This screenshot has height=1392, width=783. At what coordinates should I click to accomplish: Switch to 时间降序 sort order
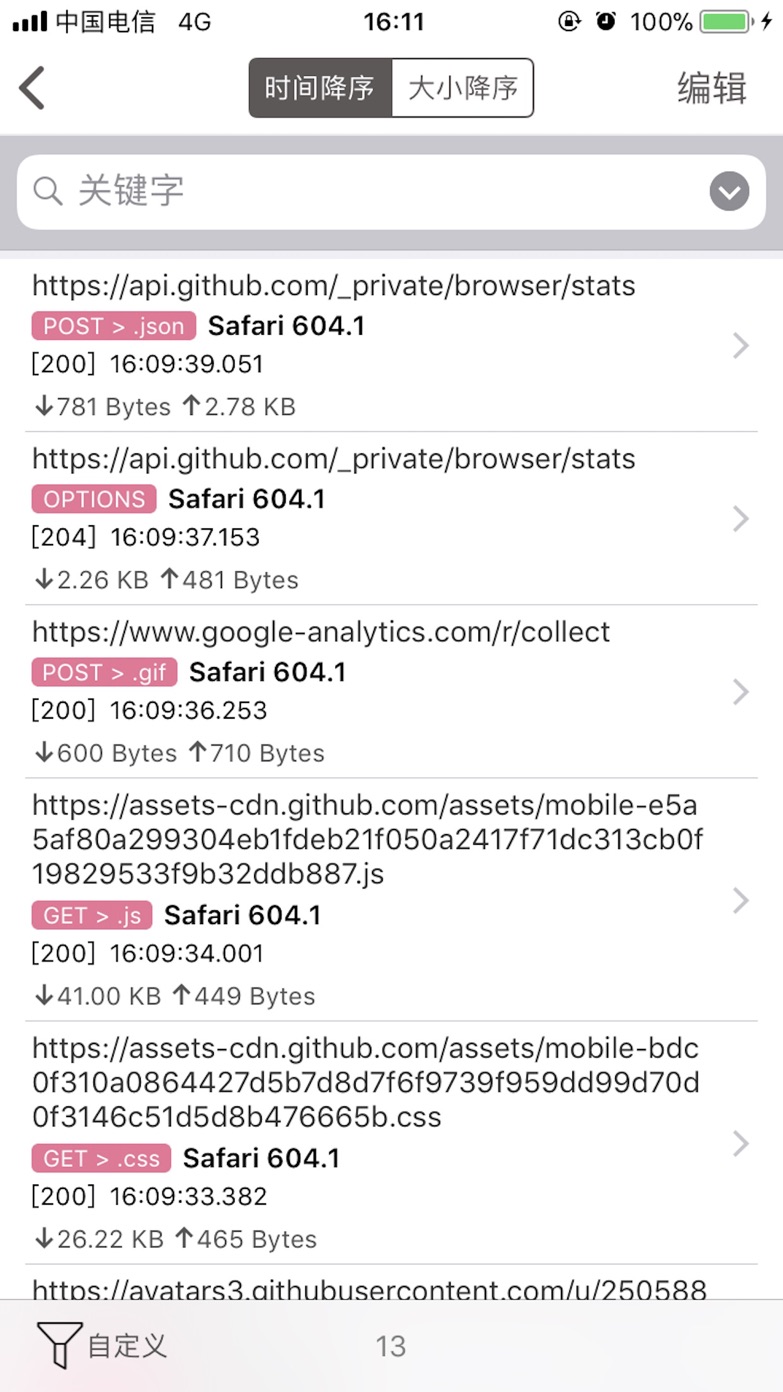(x=320, y=88)
